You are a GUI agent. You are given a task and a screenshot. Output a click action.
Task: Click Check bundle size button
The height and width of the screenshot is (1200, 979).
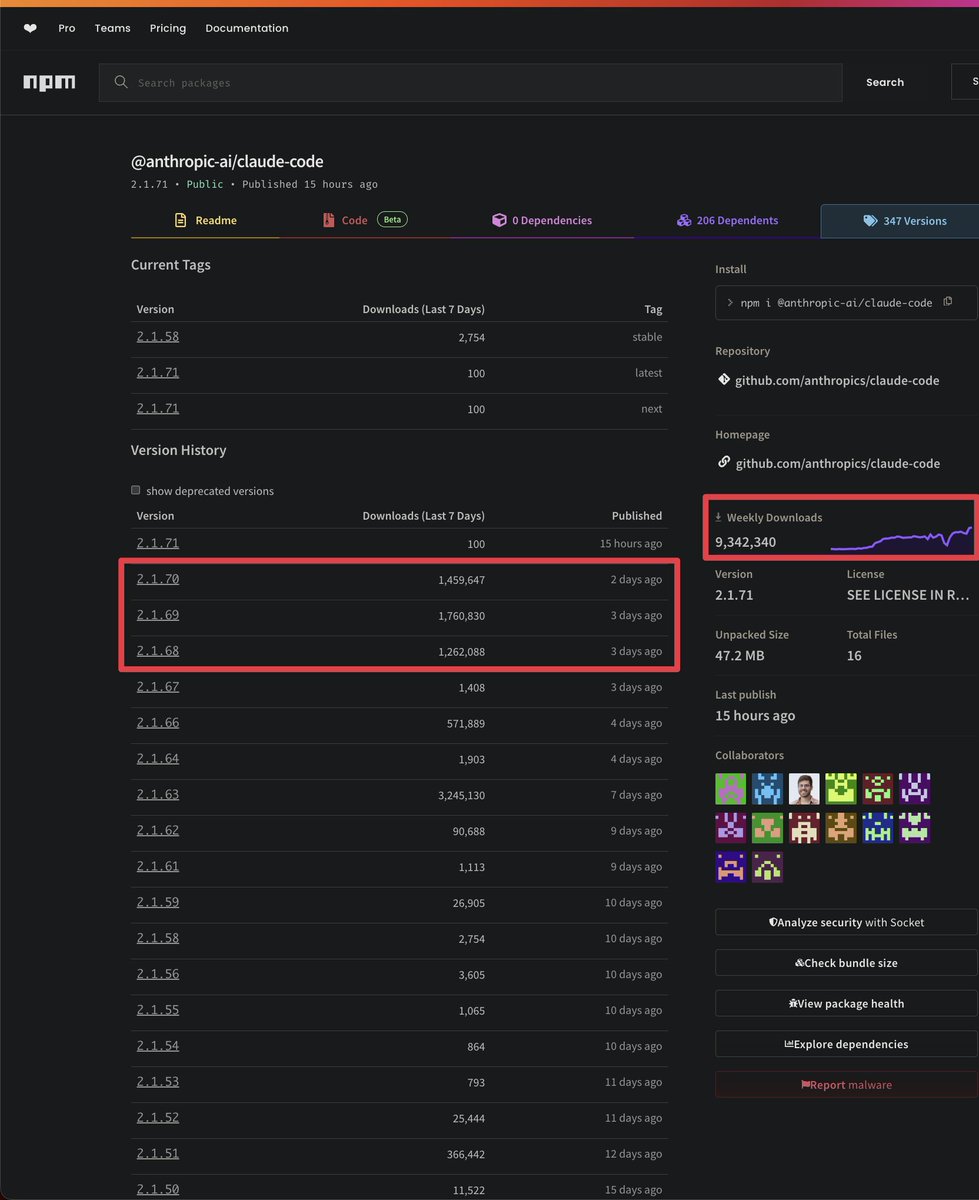click(x=846, y=963)
